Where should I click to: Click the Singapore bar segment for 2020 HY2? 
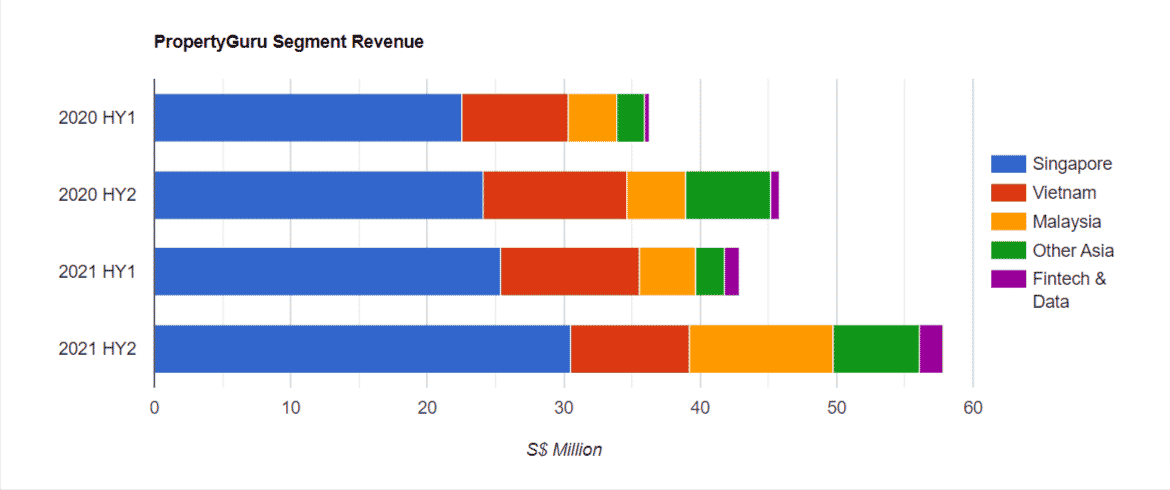coord(319,195)
